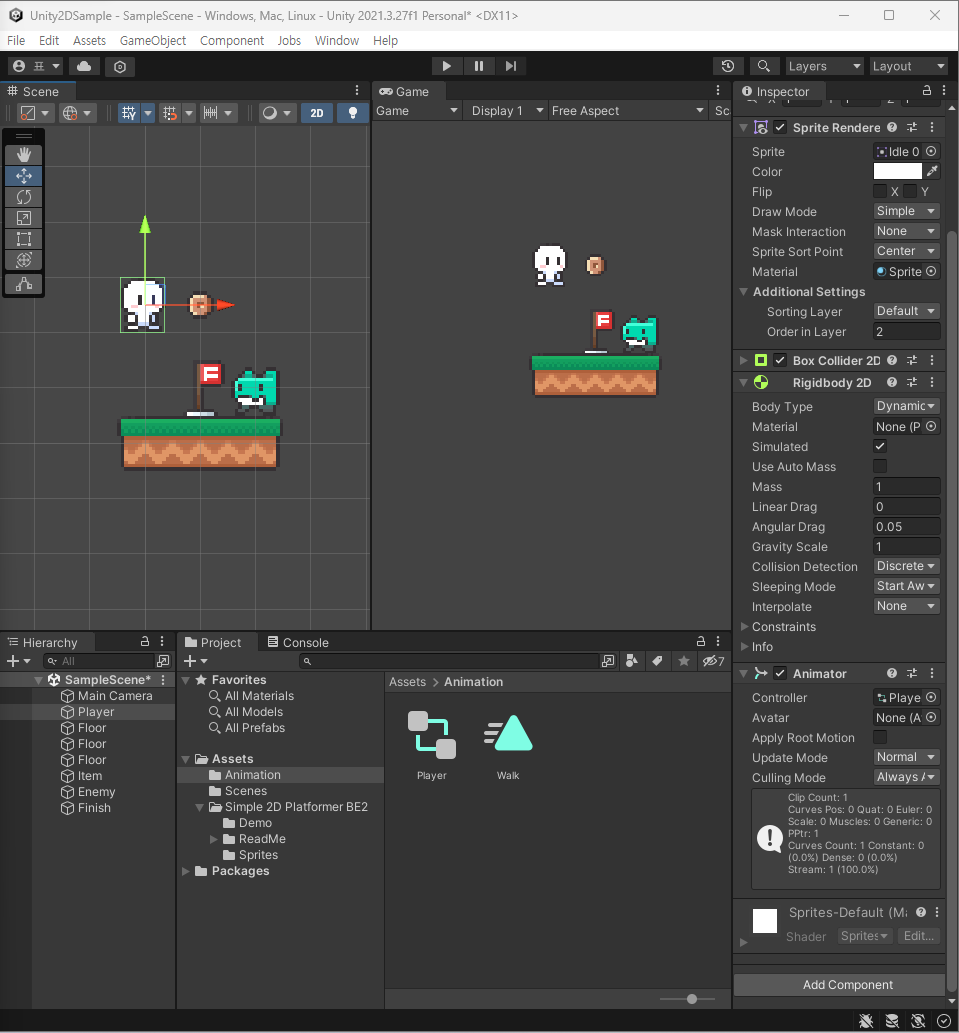Screen dimensions: 959x1033
Task: Uncheck the Simulated checkbox
Action: click(879, 446)
